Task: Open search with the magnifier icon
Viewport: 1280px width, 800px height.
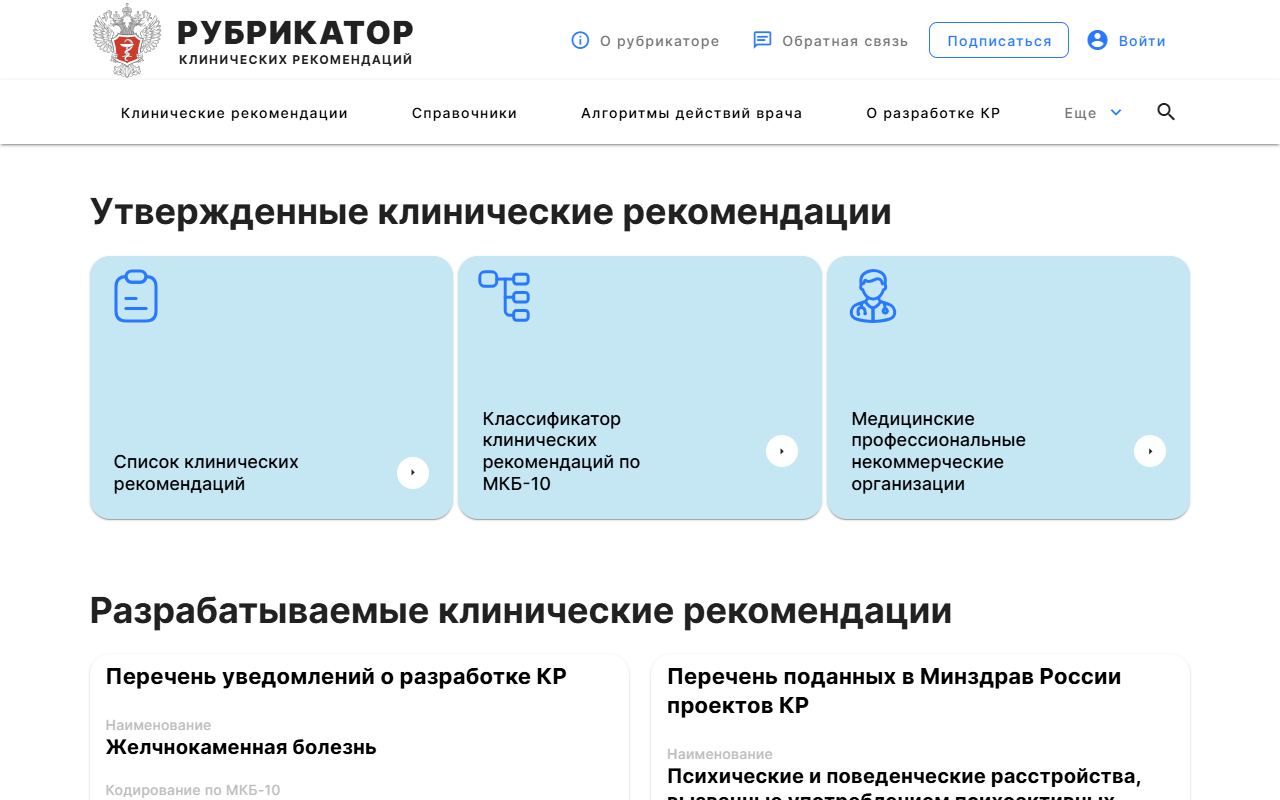Action: (1166, 112)
